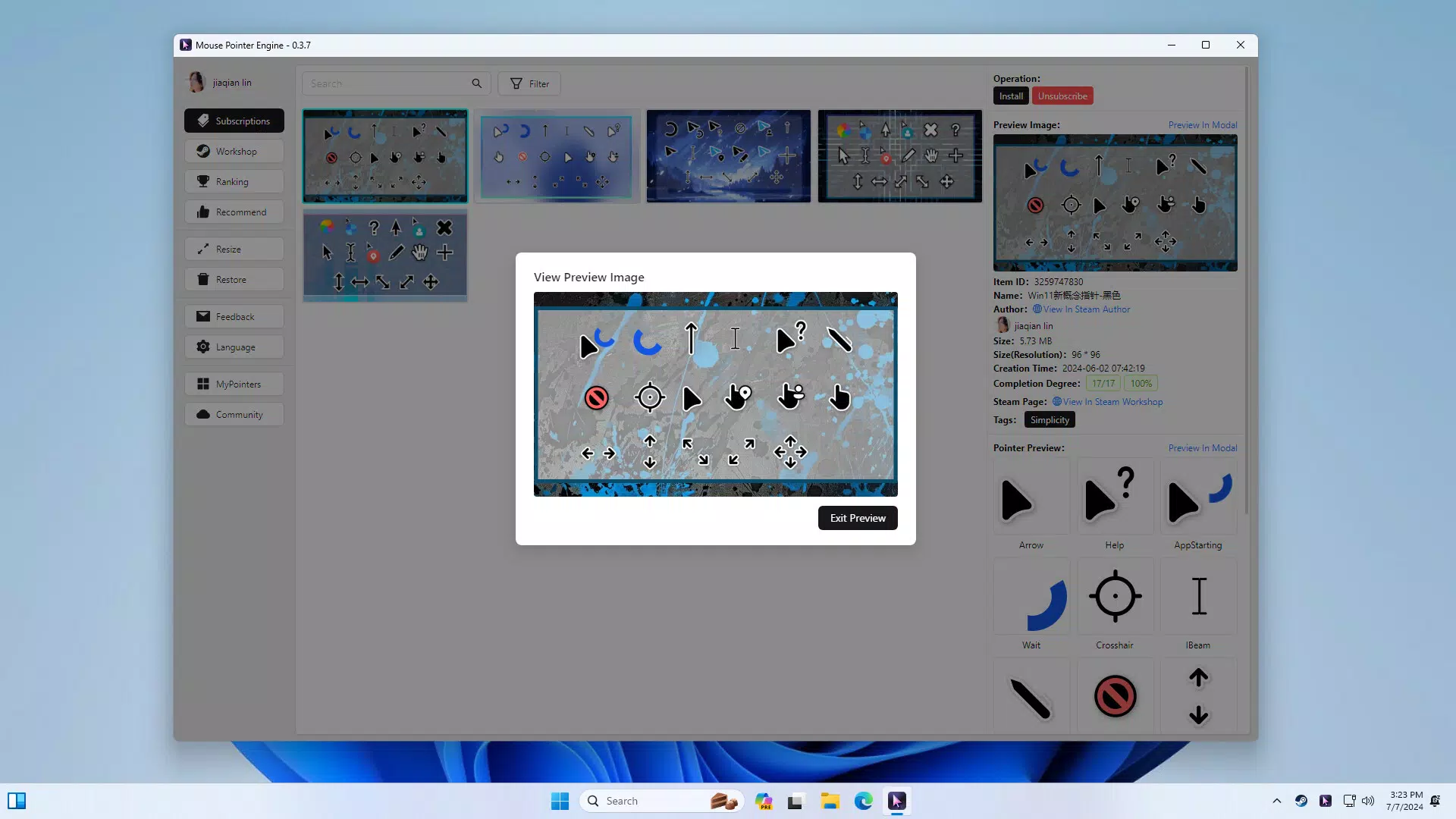The image size is (1456, 819).
Task: Open the Windows Start menu
Action: pyautogui.click(x=560, y=801)
